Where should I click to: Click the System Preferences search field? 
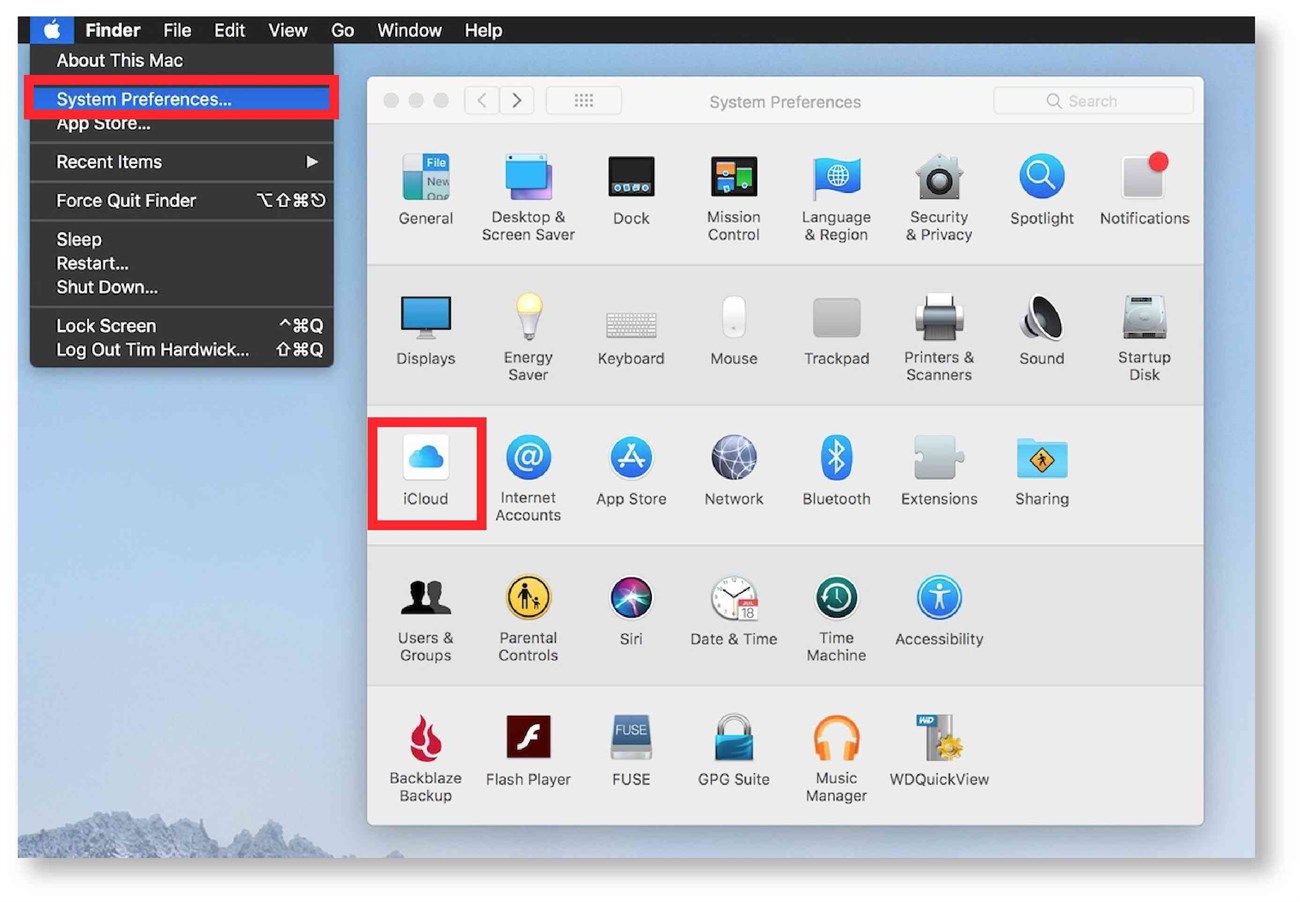coord(1093,101)
